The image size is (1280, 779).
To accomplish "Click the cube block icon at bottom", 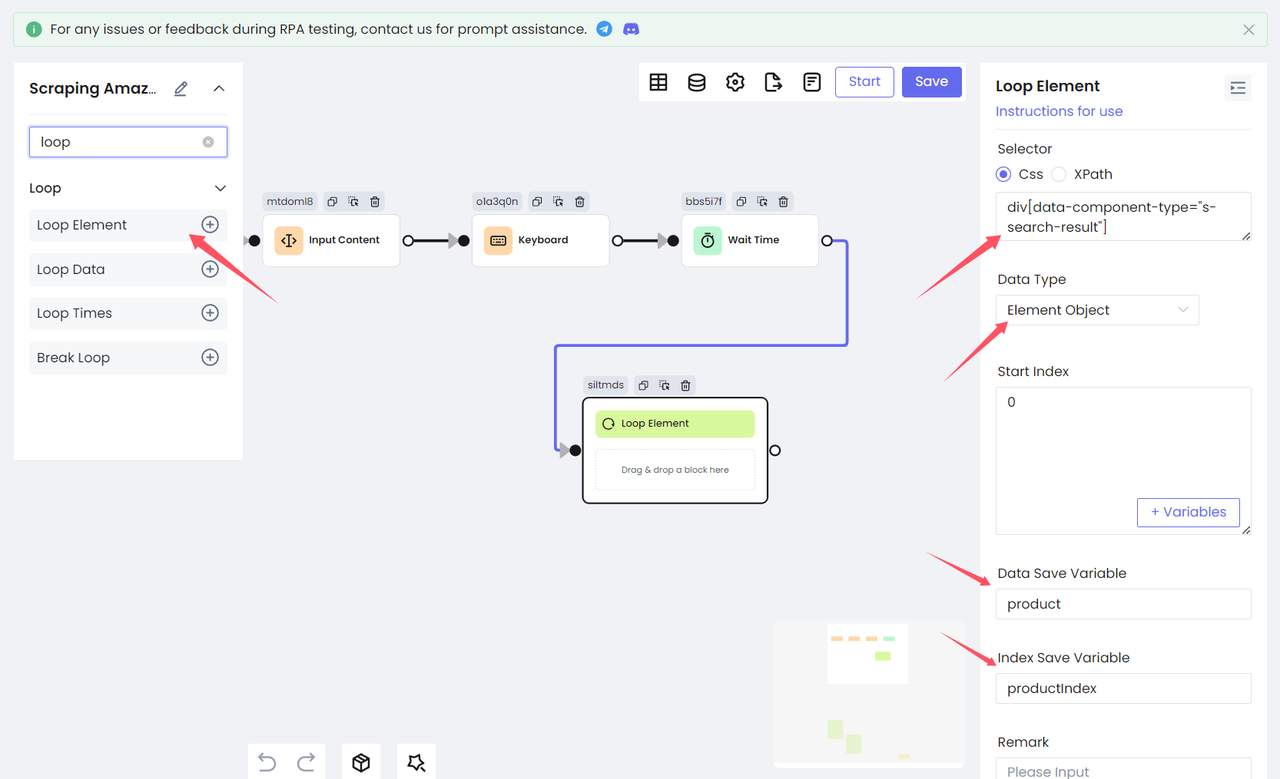I will pos(361,762).
